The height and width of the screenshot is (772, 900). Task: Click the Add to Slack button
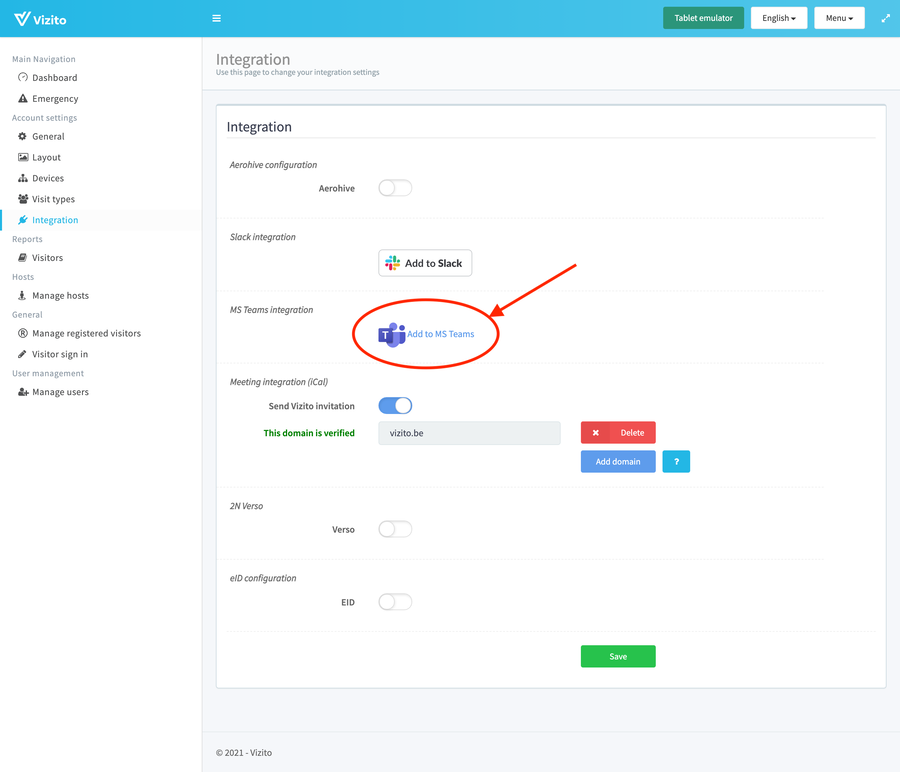pyautogui.click(x=425, y=263)
